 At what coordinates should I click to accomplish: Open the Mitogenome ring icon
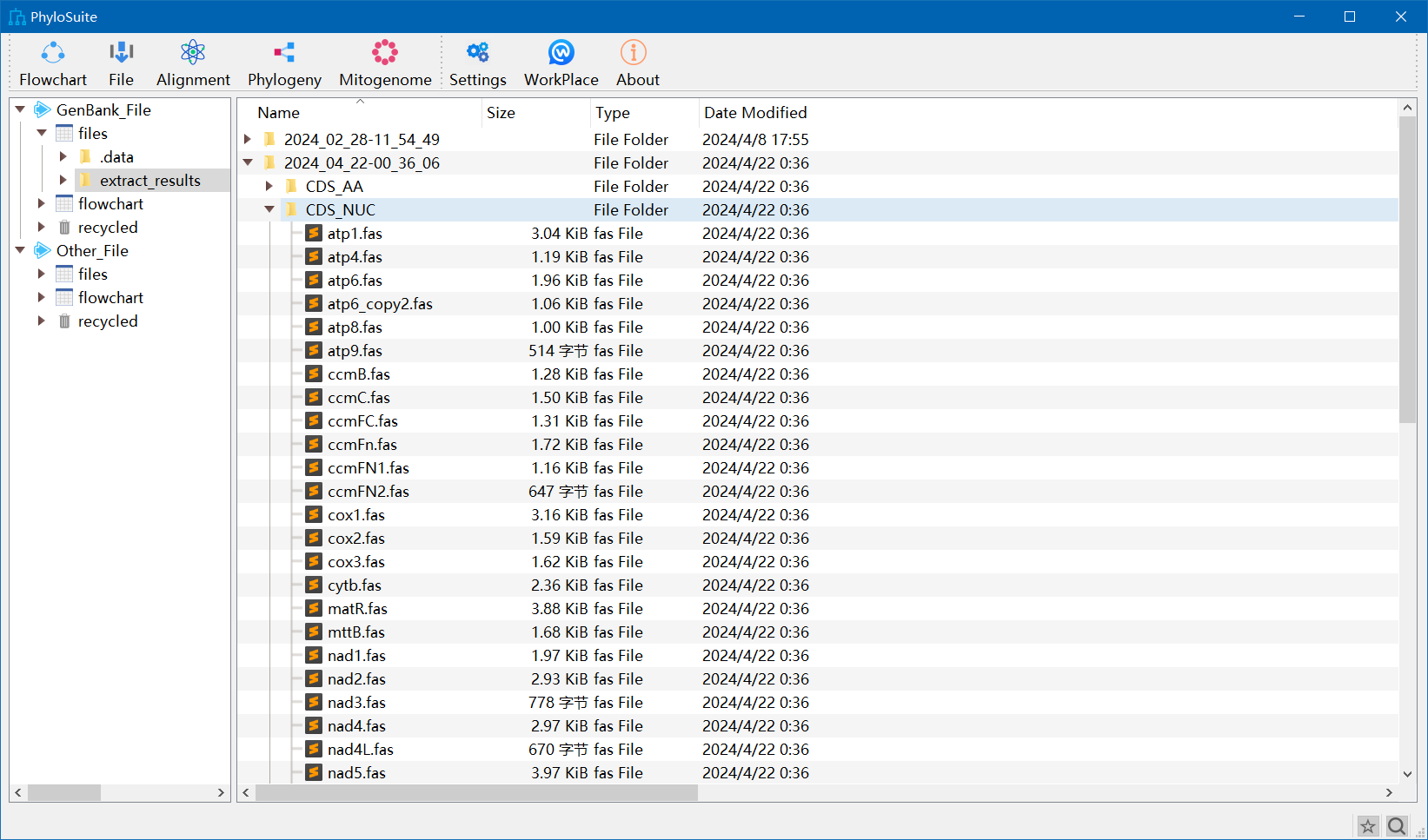pos(385,53)
